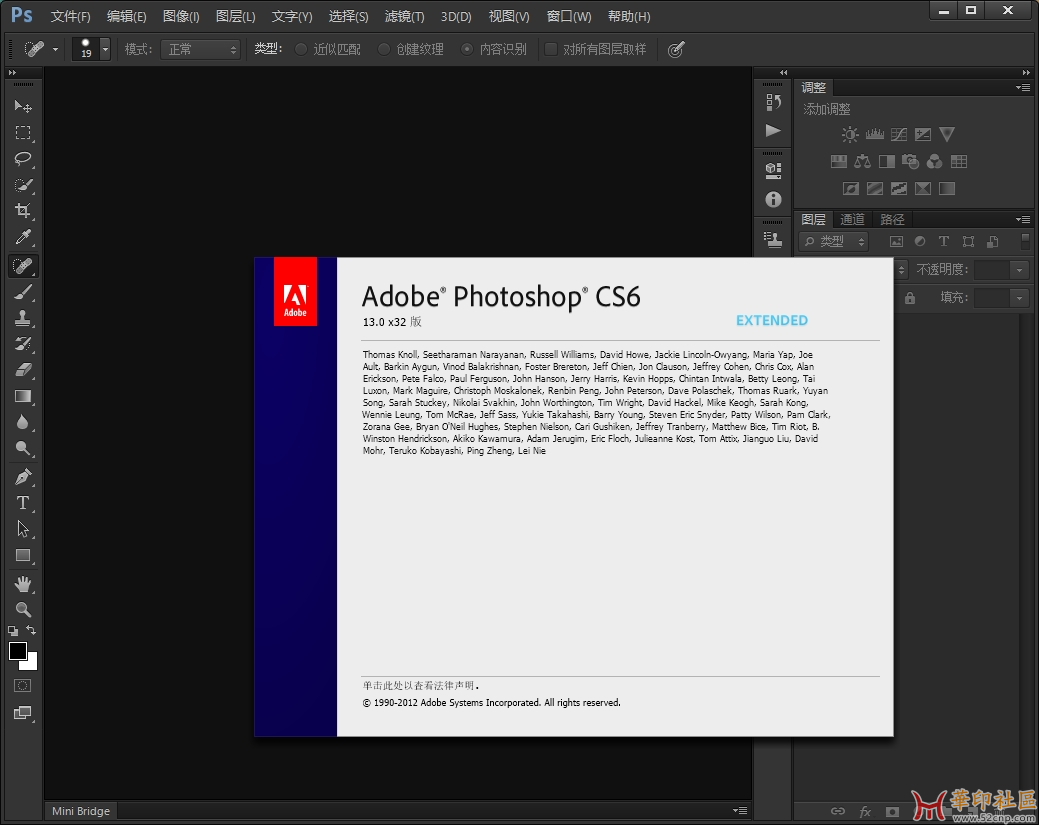Select the Horizontal Type tool
Screen dimensions: 1039x825
[x=23, y=503]
